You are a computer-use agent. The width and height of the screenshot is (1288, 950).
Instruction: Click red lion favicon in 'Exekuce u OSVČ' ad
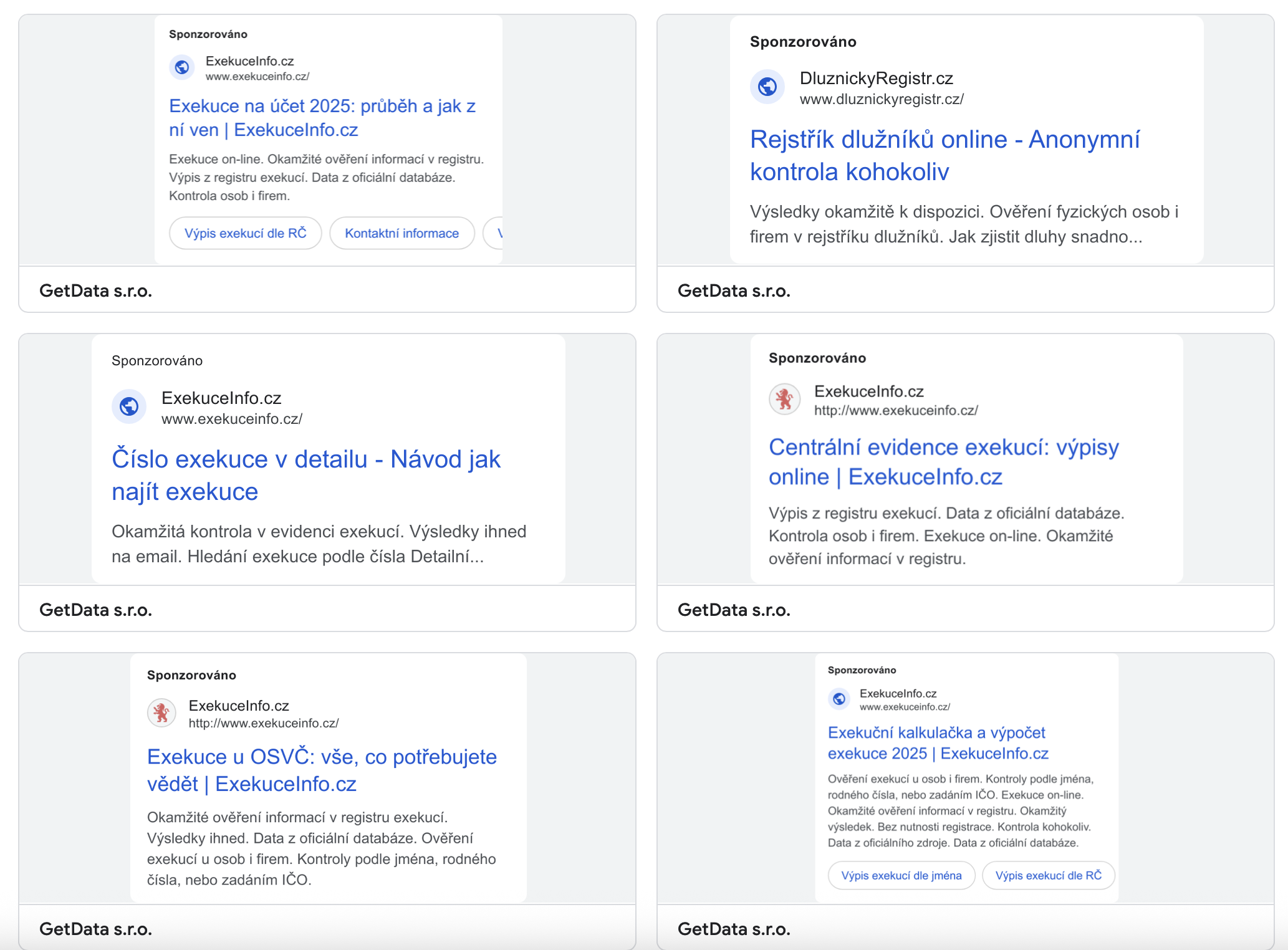(x=161, y=712)
